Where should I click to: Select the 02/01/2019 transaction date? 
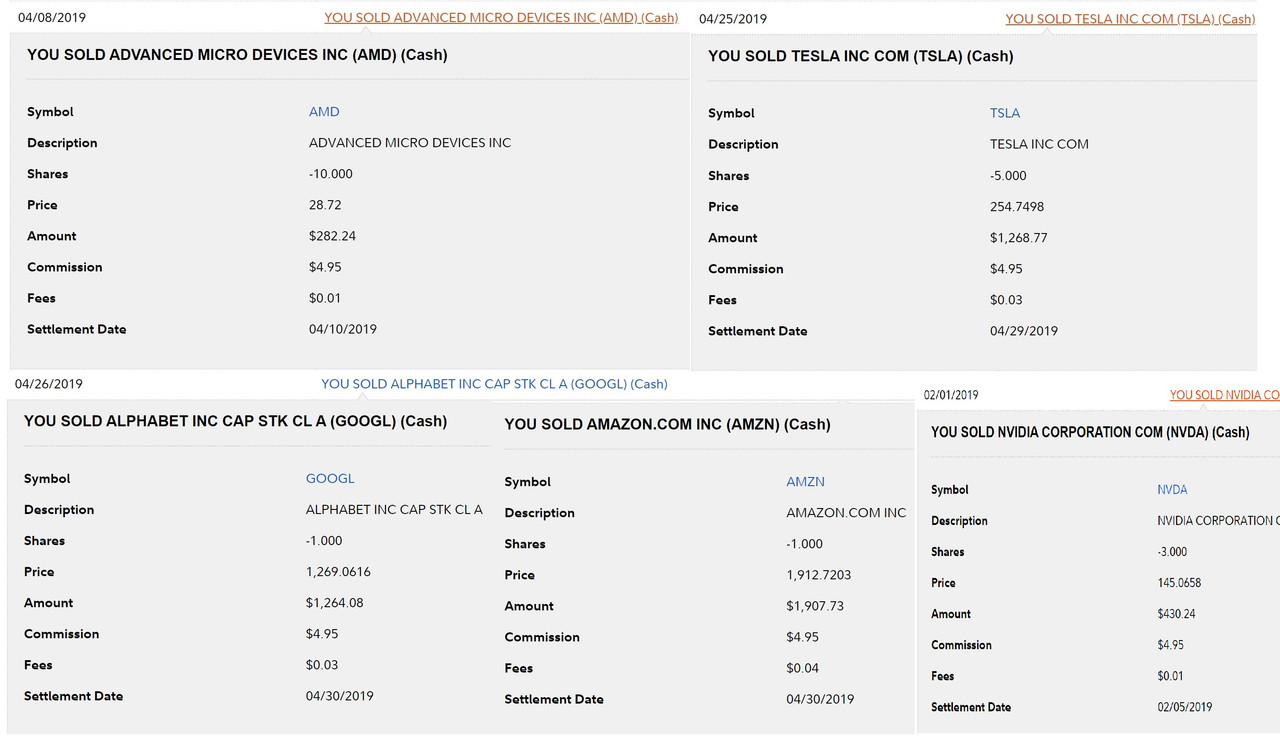pos(951,395)
